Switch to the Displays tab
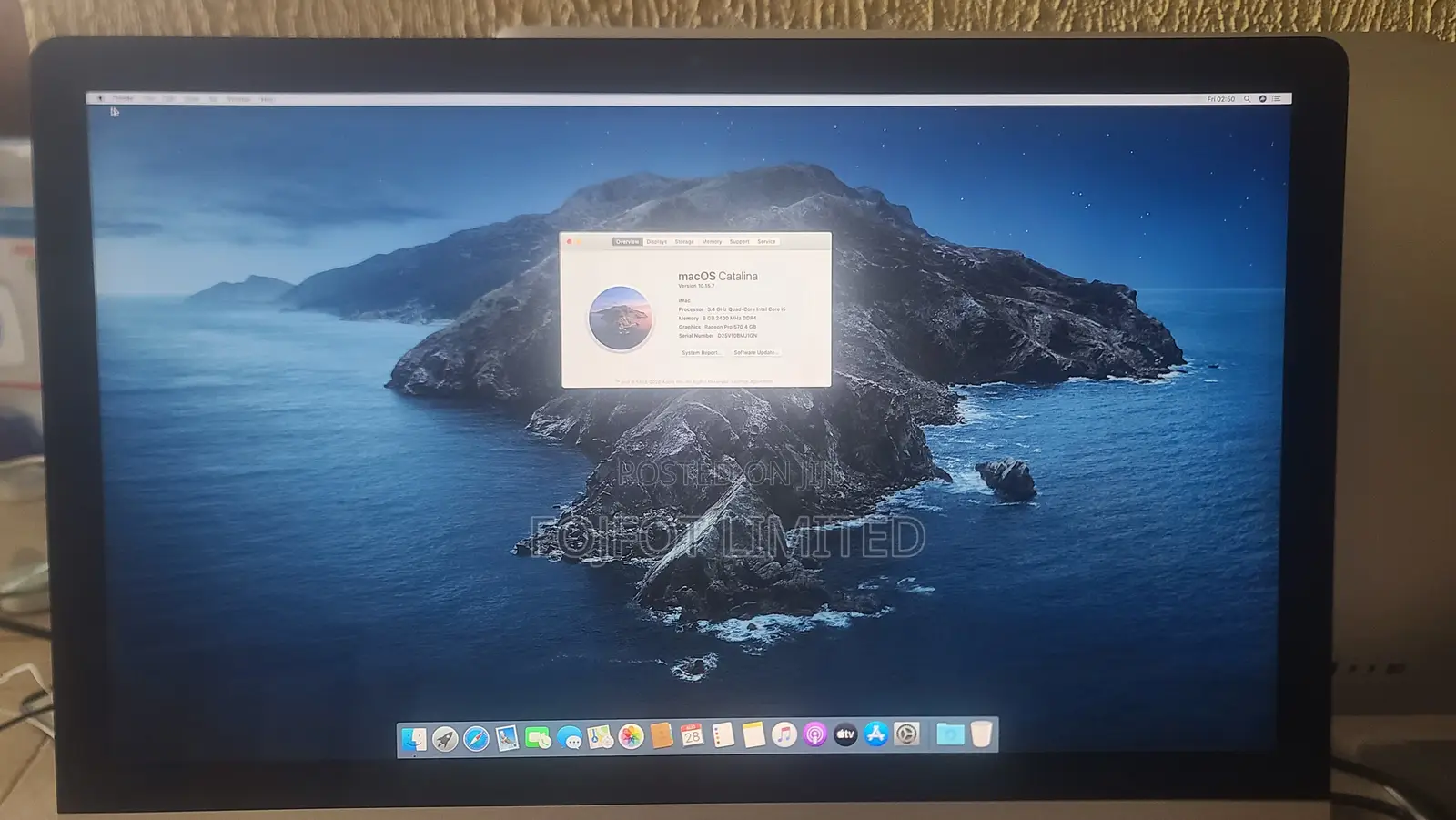Image resolution: width=1456 pixels, height=820 pixels. point(657,242)
